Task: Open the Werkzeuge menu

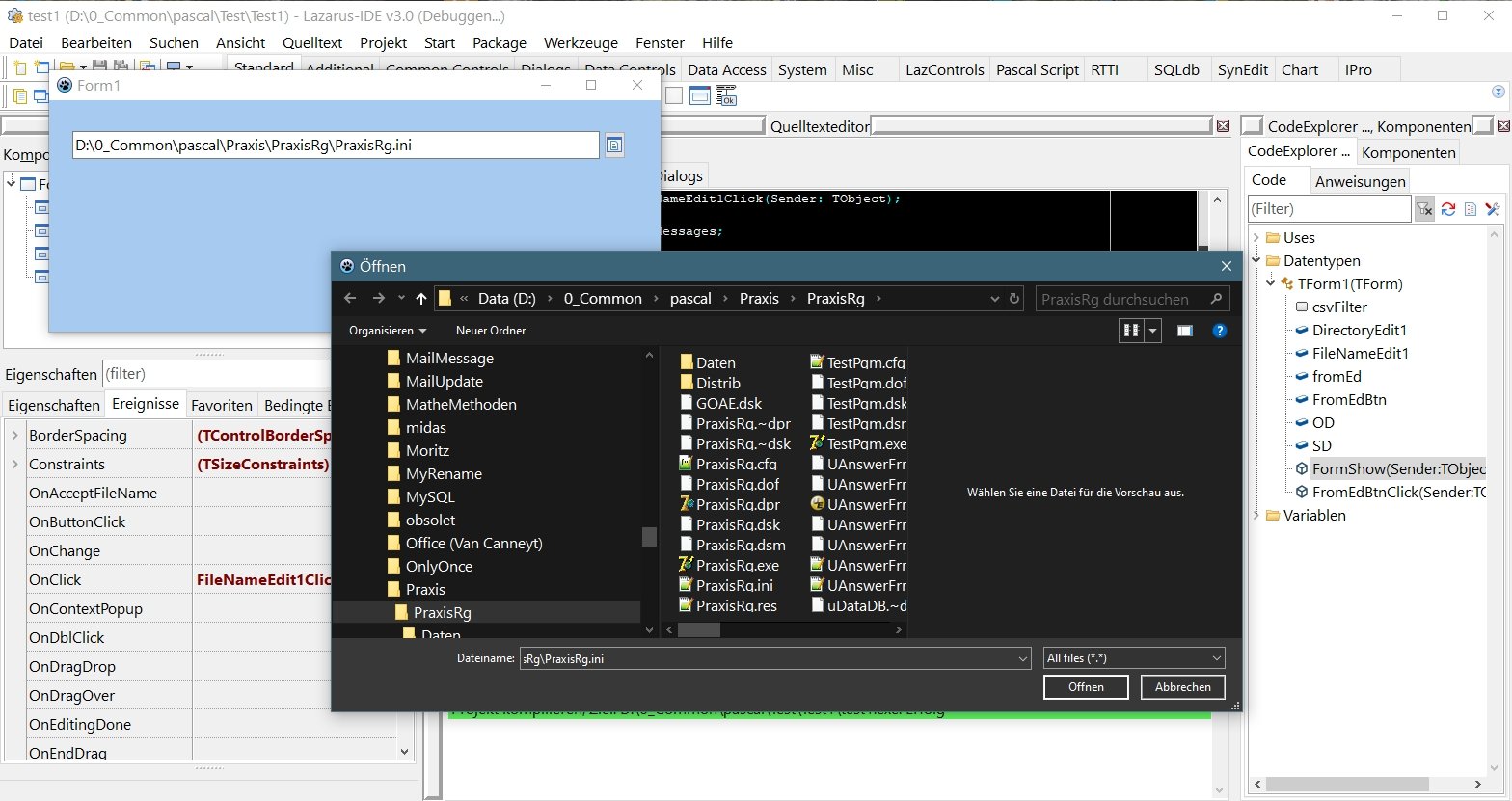Action: tap(580, 42)
